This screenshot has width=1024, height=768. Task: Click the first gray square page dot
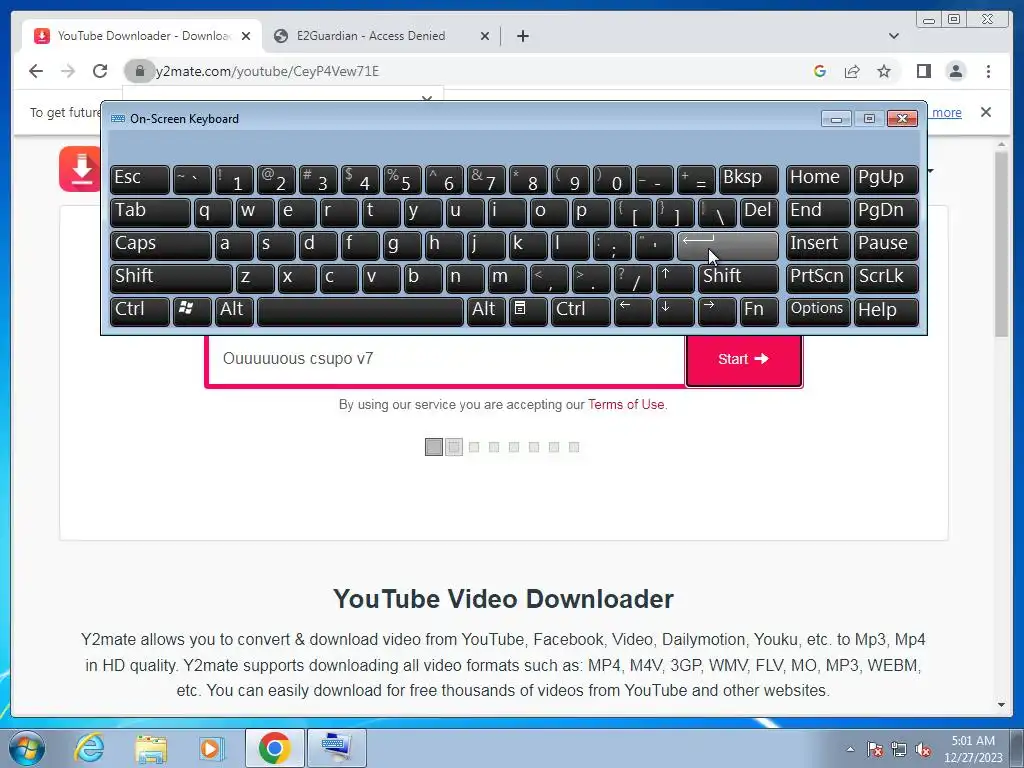pyautogui.click(x=434, y=447)
